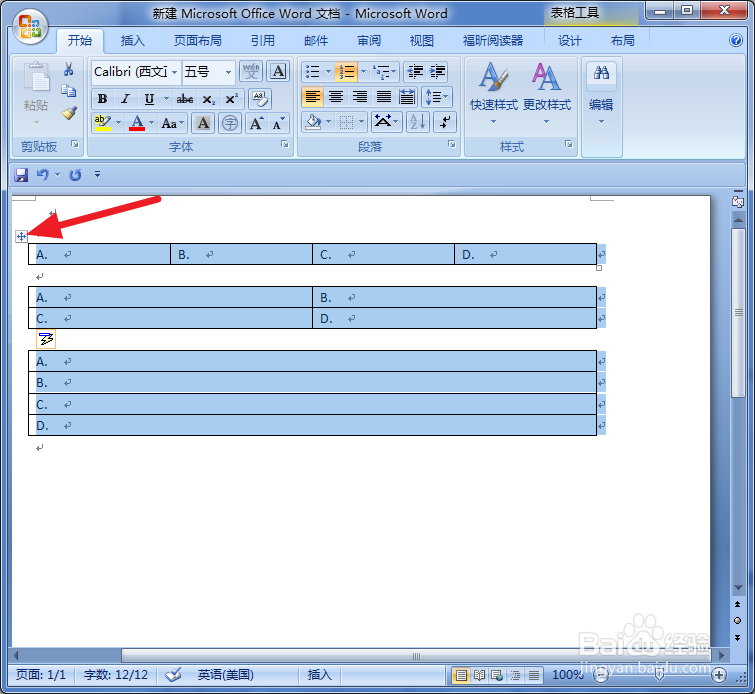Toggle Bold formatting

102,99
